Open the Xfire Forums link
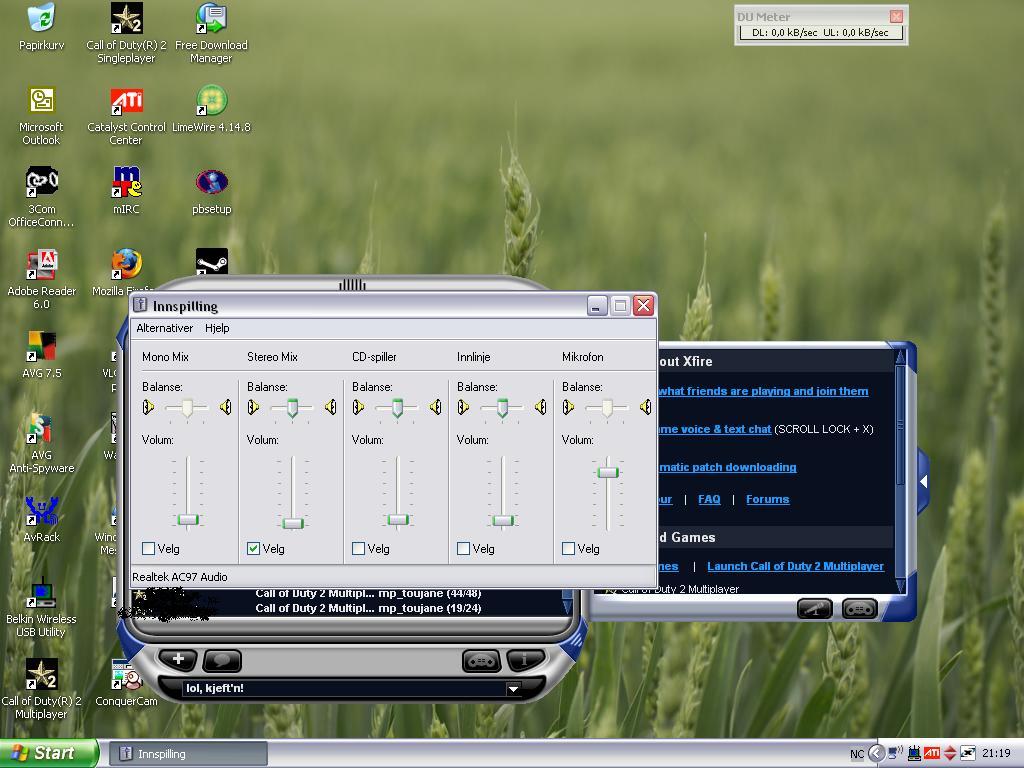The image size is (1024, 768). [x=767, y=499]
